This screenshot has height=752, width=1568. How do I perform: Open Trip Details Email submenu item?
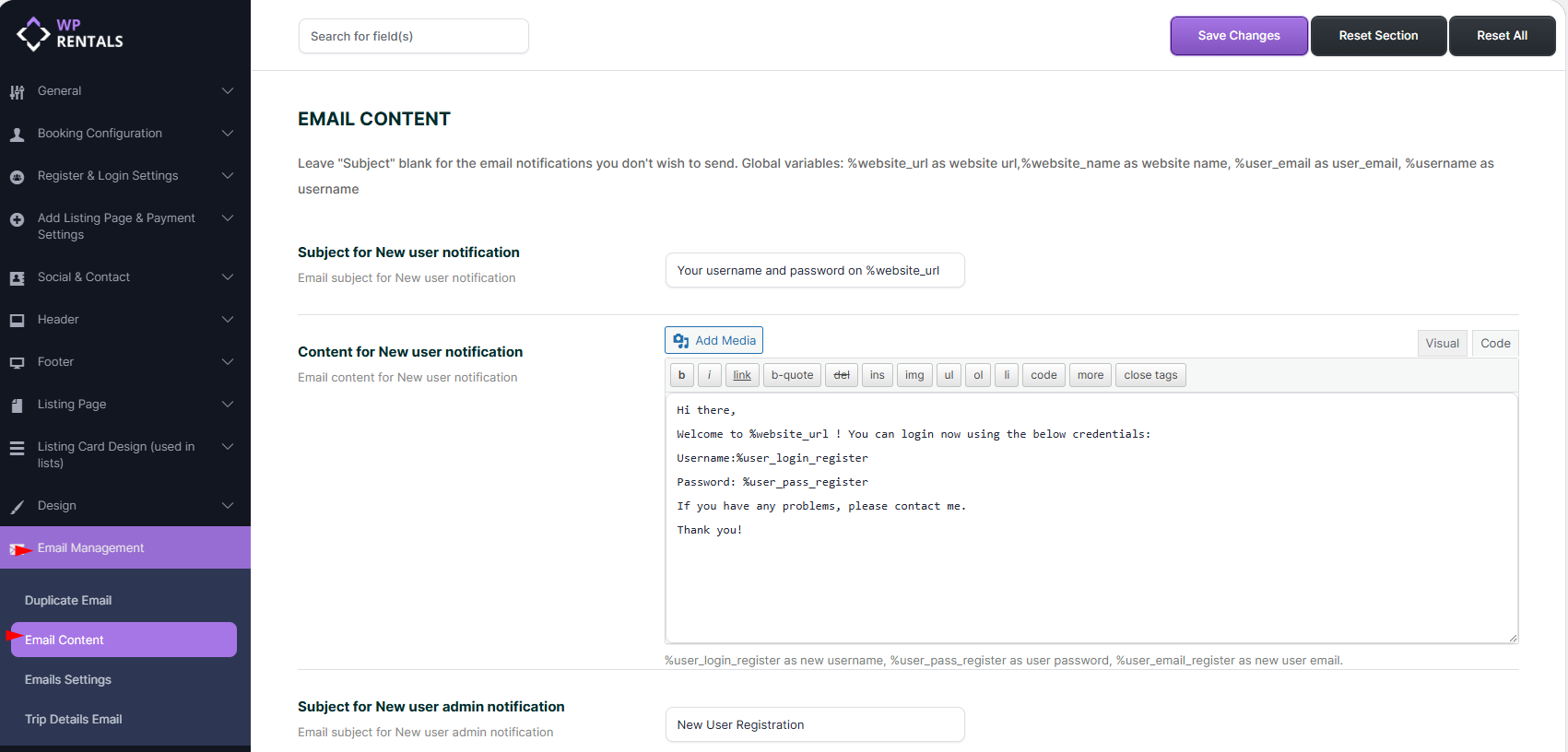tap(74, 719)
